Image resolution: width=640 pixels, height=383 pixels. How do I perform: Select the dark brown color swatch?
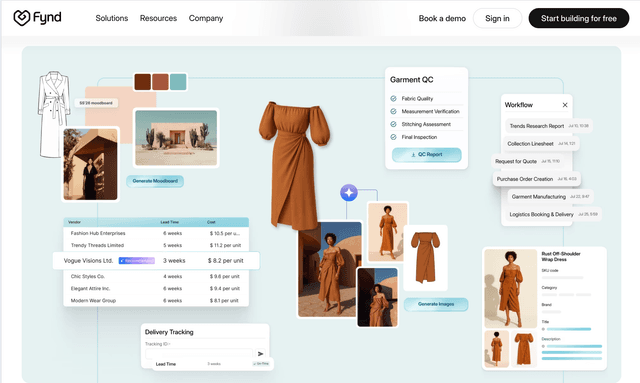coord(142,82)
